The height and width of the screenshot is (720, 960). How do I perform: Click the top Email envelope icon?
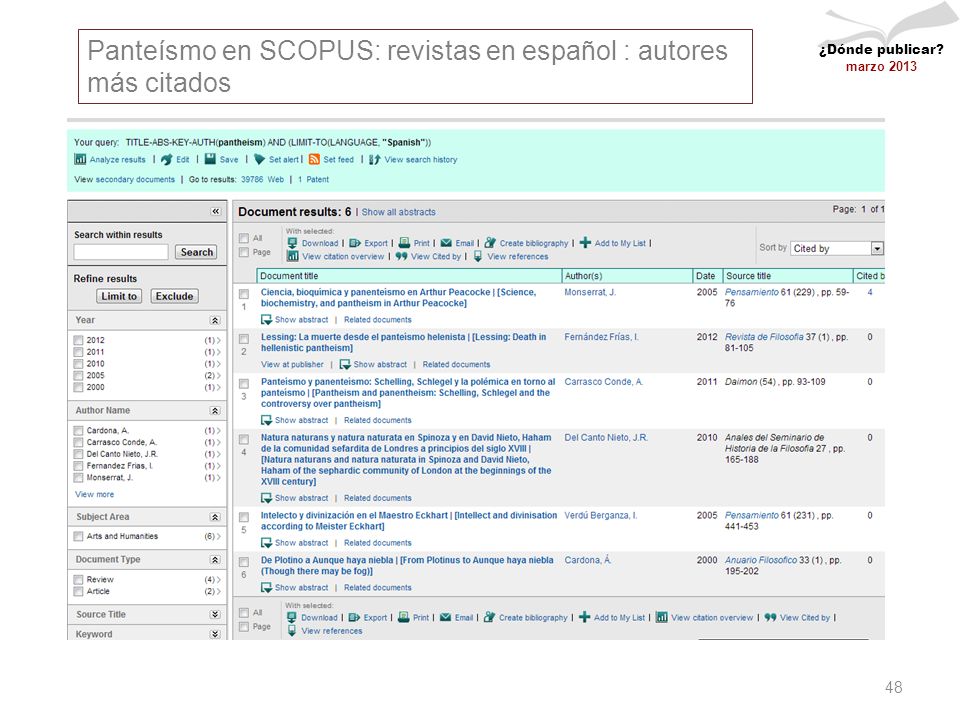[446, 243]
